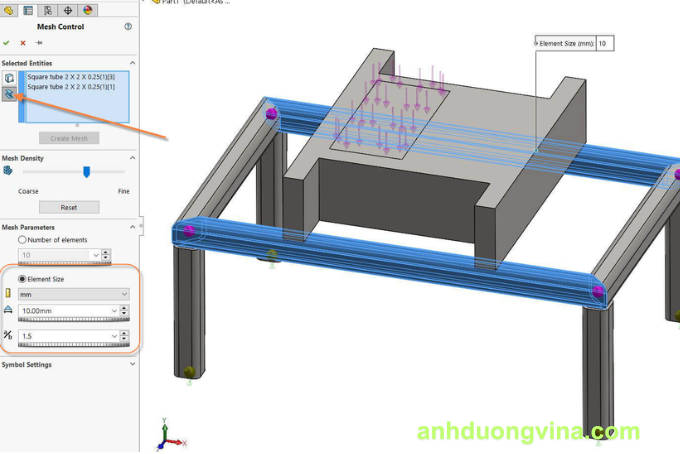The image size is (680, 454).
Task: Open the DimXpert manager tab
Action: [68, 9]
